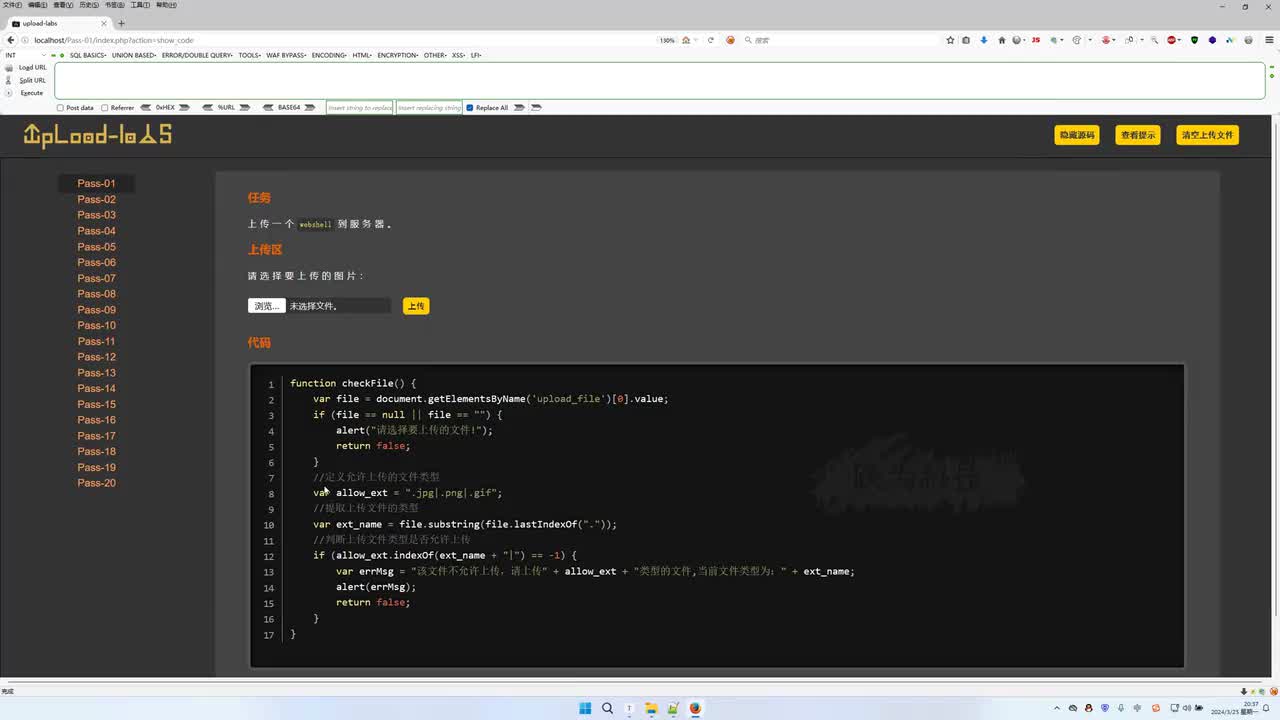The width and height of the screenshot is (1280, 720).
Task: Click the Insert string to replace field
Action: pos(360,107)
